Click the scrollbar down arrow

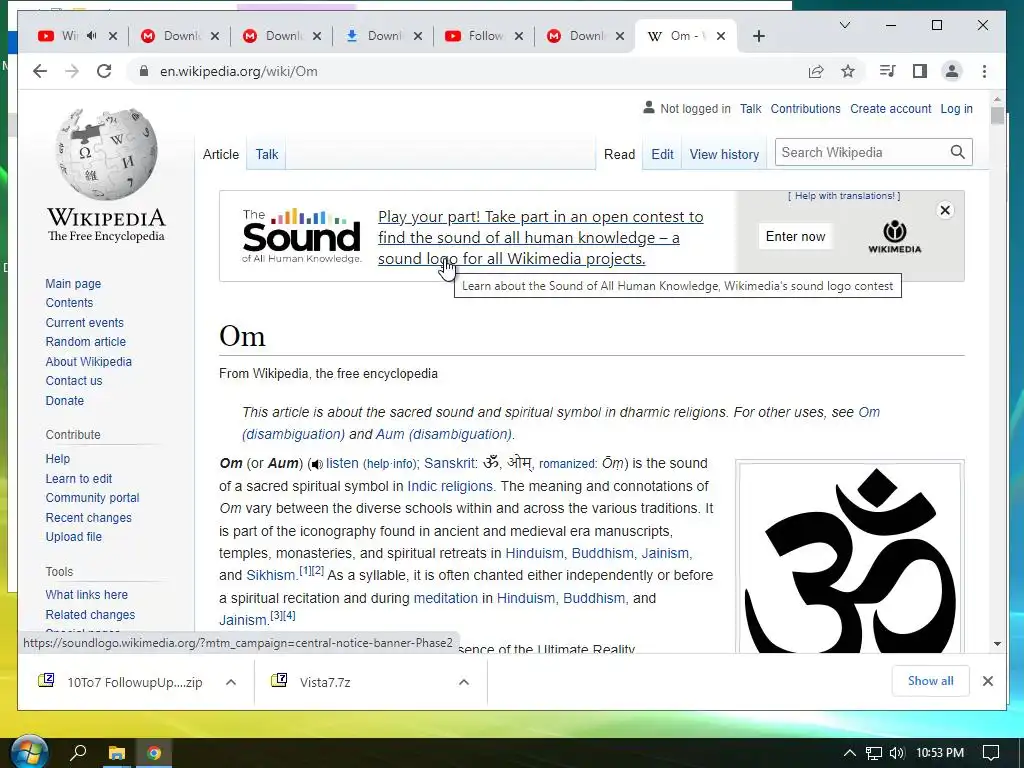coord(997,644)
